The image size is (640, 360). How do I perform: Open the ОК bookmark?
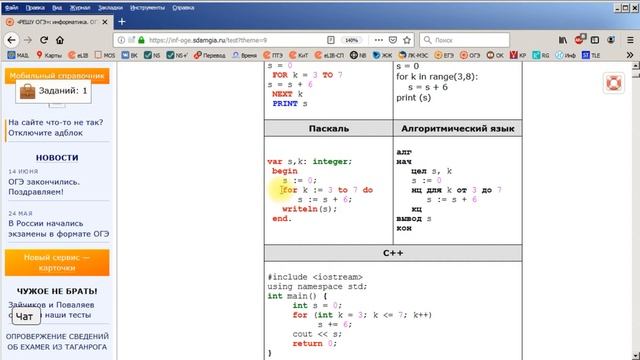click(x=495, y=55)
